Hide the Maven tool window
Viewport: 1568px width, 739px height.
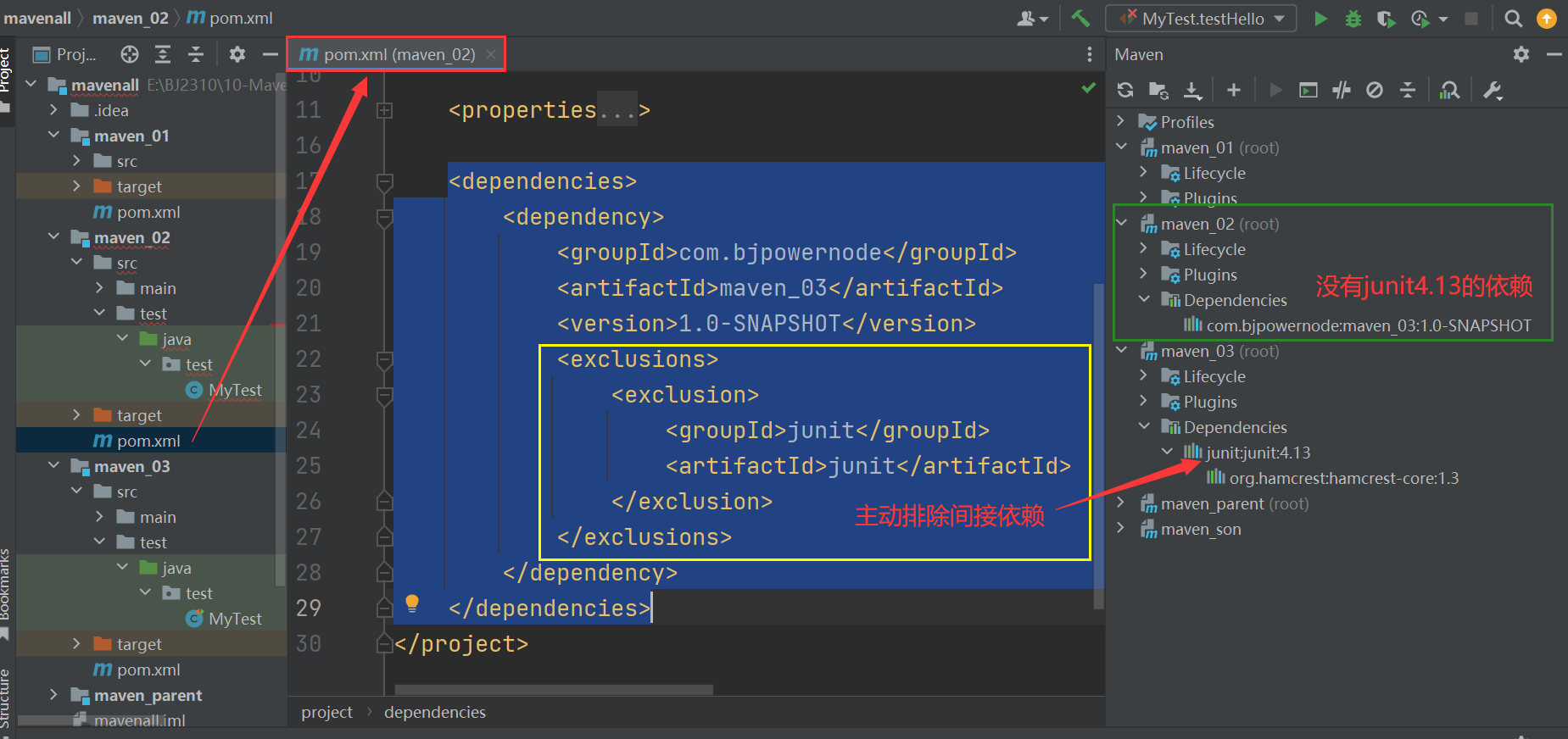[x=1554, y=54]
